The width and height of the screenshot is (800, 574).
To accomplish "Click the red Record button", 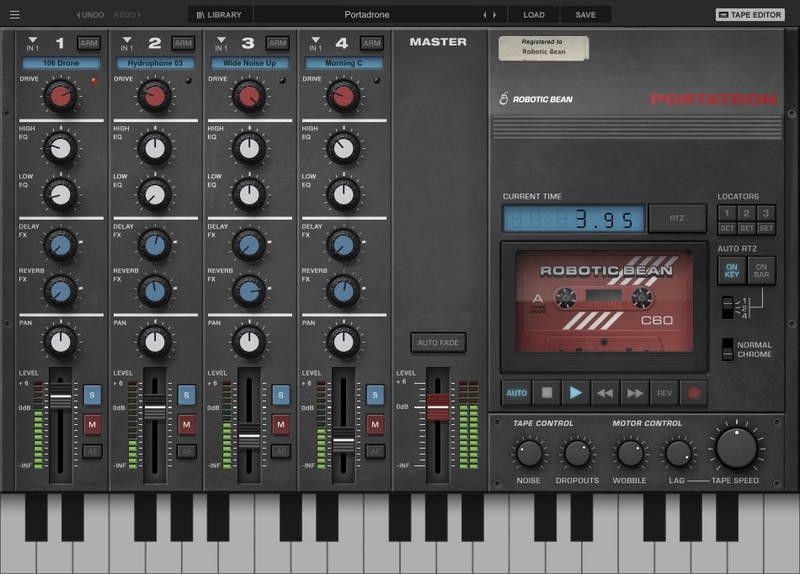I will (x=693, y=393).
